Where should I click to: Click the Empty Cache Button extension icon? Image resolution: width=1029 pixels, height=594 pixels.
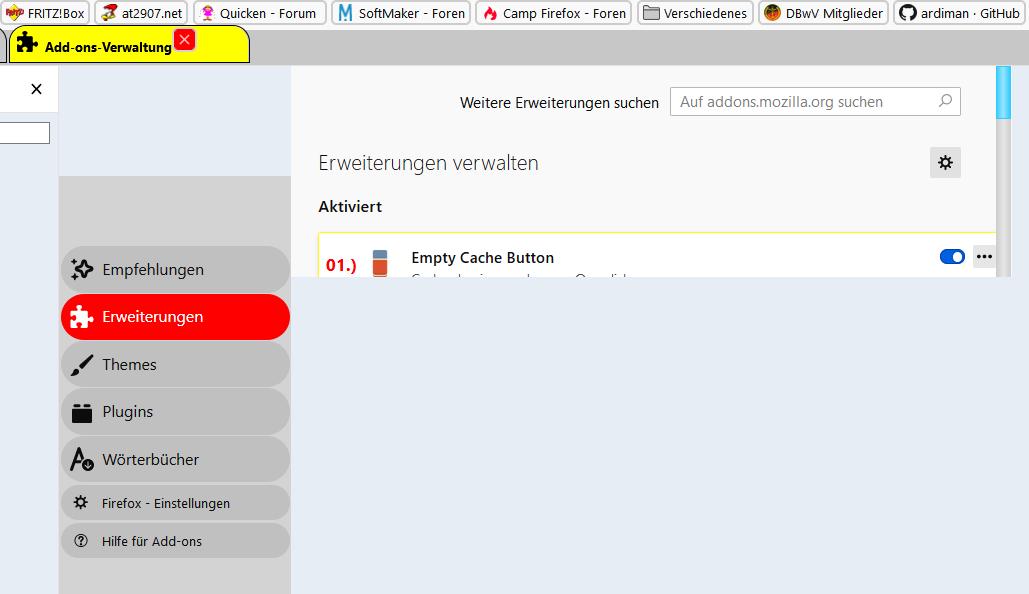click(x=380, y=263)
